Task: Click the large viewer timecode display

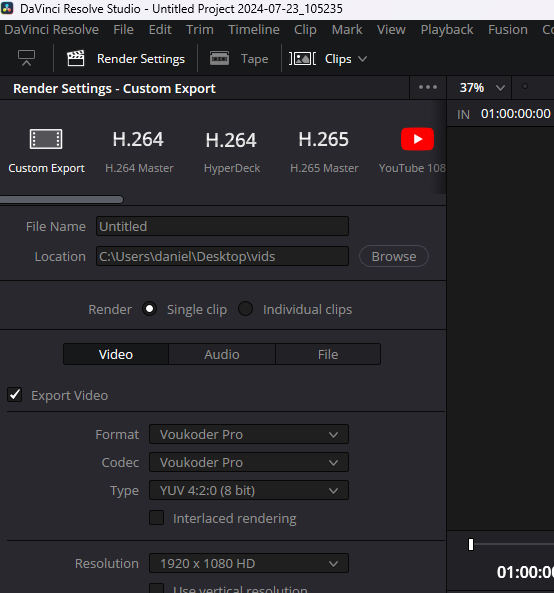Action: click(525, 572)
